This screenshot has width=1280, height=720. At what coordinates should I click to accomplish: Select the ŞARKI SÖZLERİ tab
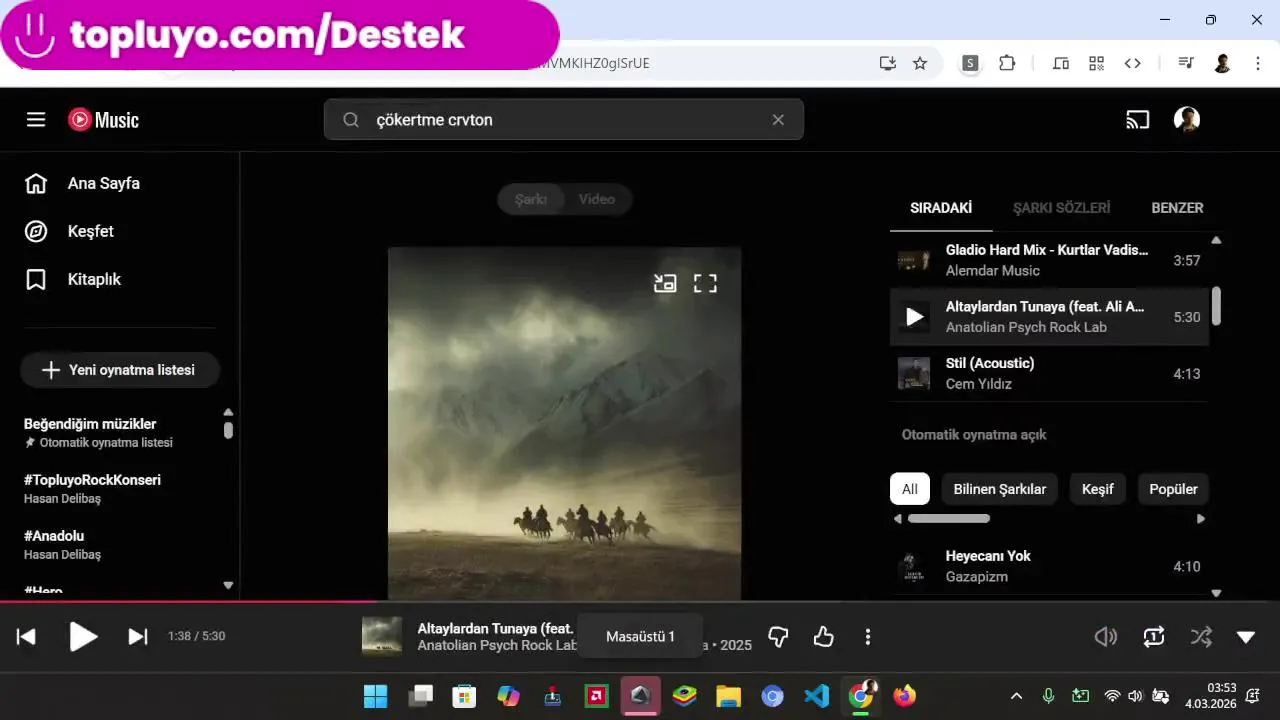click(1062, 208)
